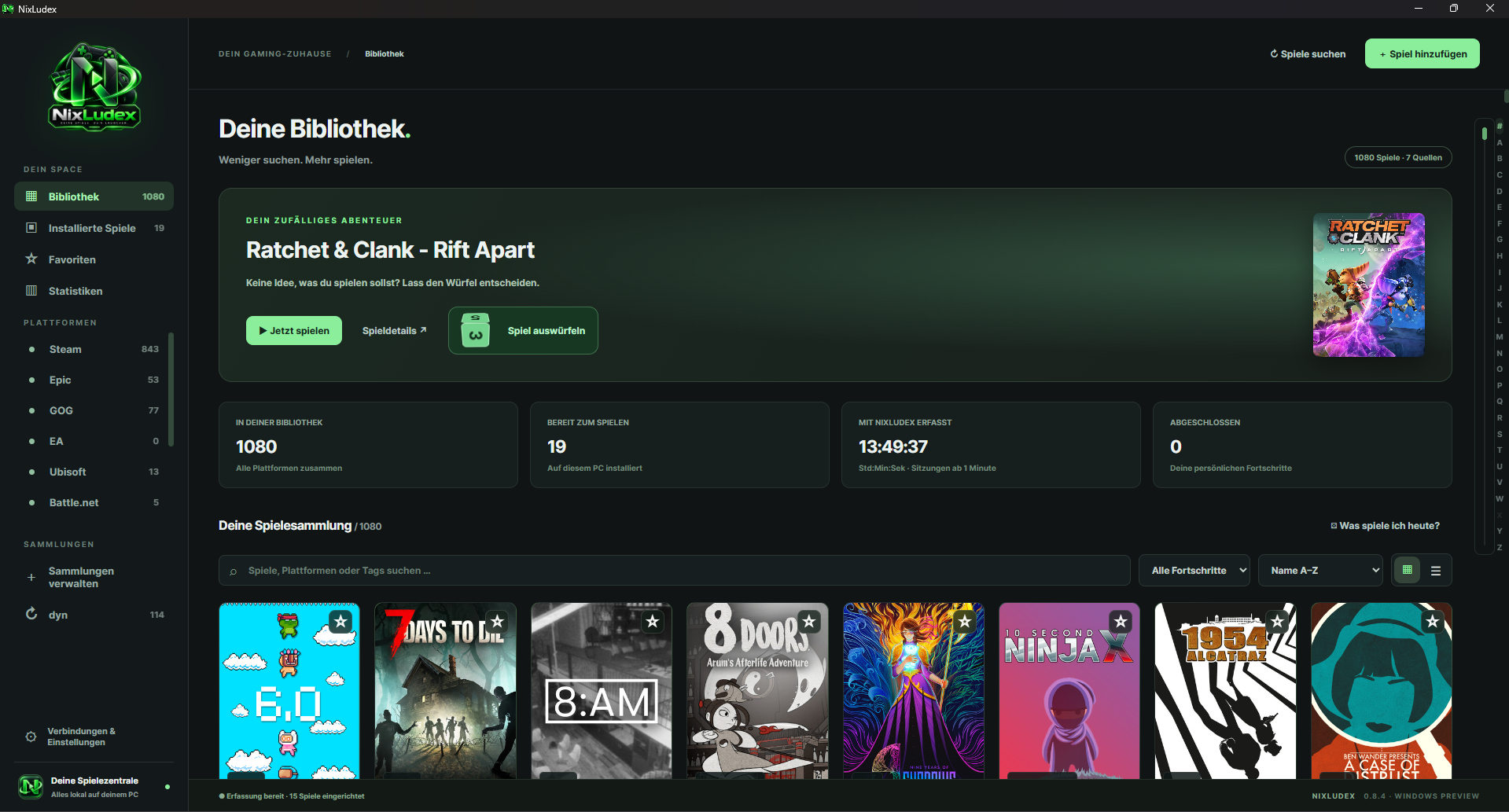
Task: Toggle favorite star on 1954 Alcatraz
Action: 1277,622
